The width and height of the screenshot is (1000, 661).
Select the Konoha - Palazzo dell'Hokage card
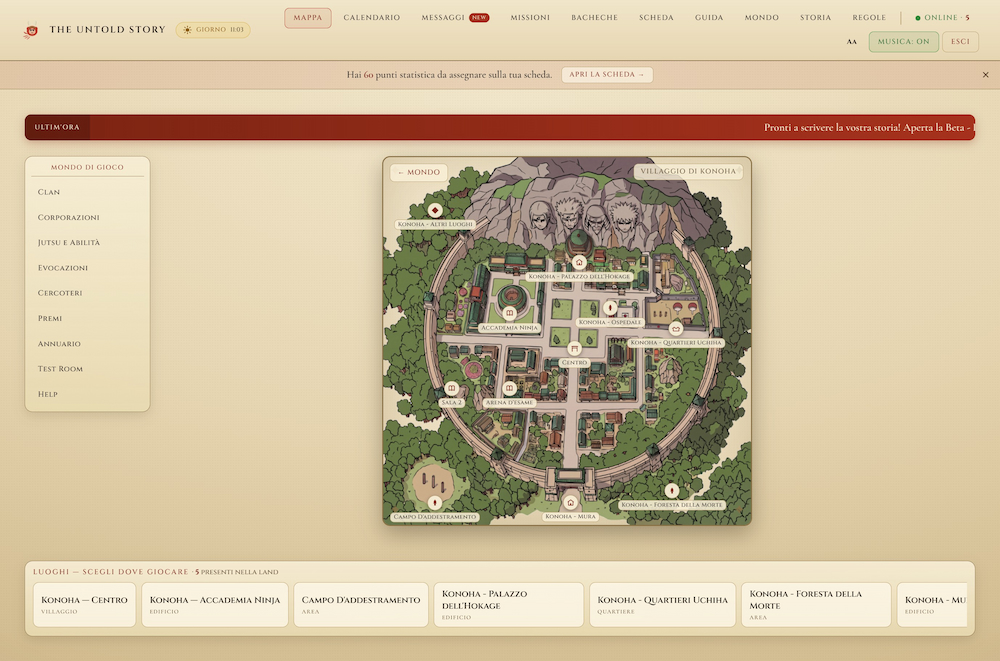point(508,604)
